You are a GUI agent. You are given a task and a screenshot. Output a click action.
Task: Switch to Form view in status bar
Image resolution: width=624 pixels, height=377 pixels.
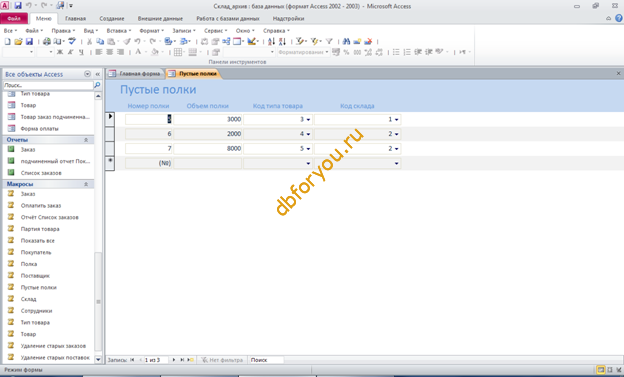click(601, 370)
